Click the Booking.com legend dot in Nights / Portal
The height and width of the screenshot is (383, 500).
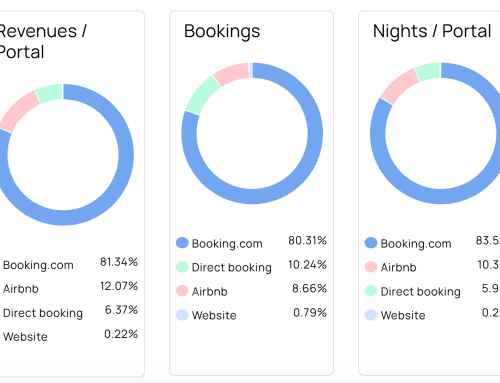click(x=371, y=243)
